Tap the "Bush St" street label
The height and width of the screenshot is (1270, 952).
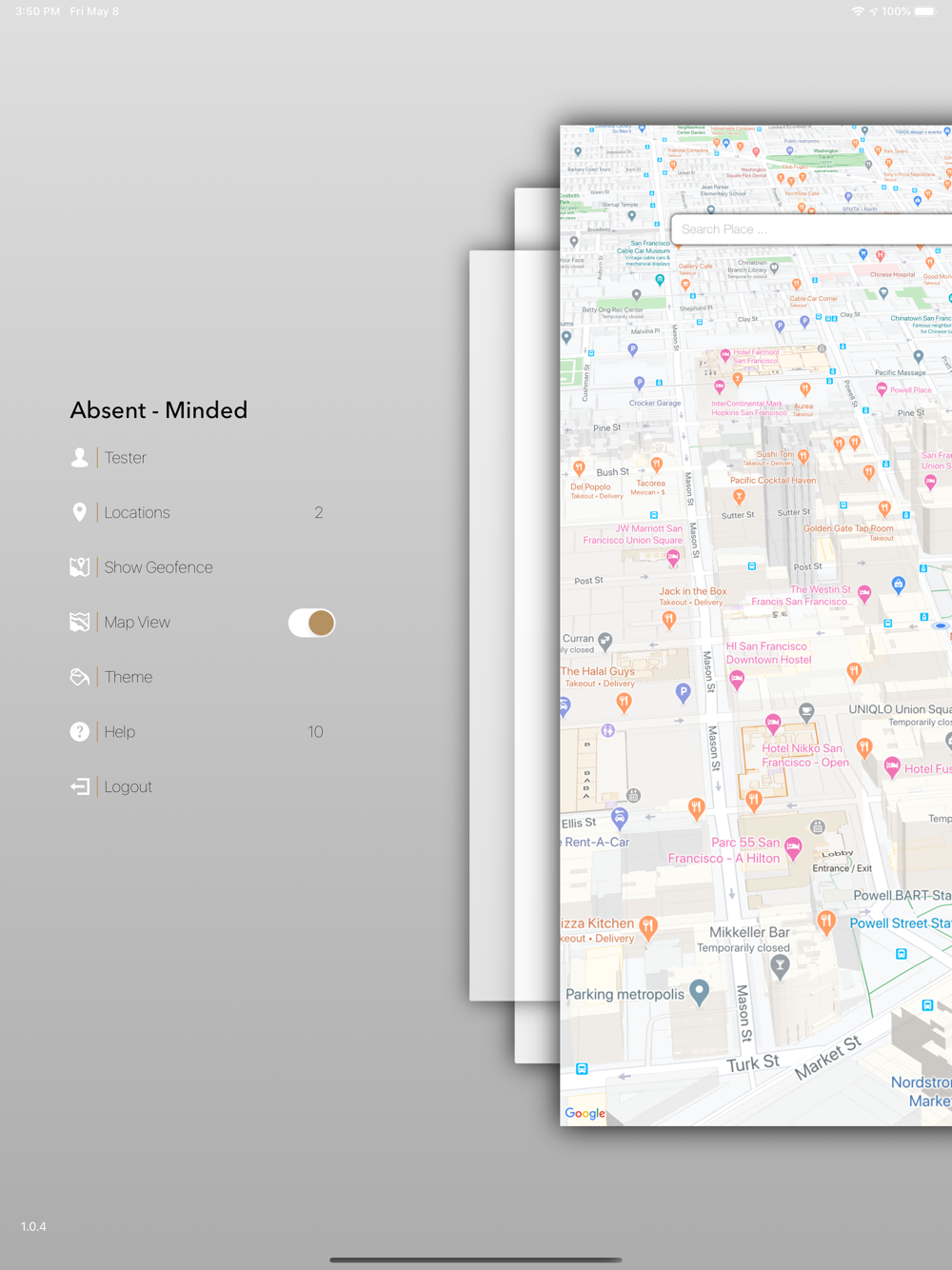pyautogui.click(x=613, y=472)
